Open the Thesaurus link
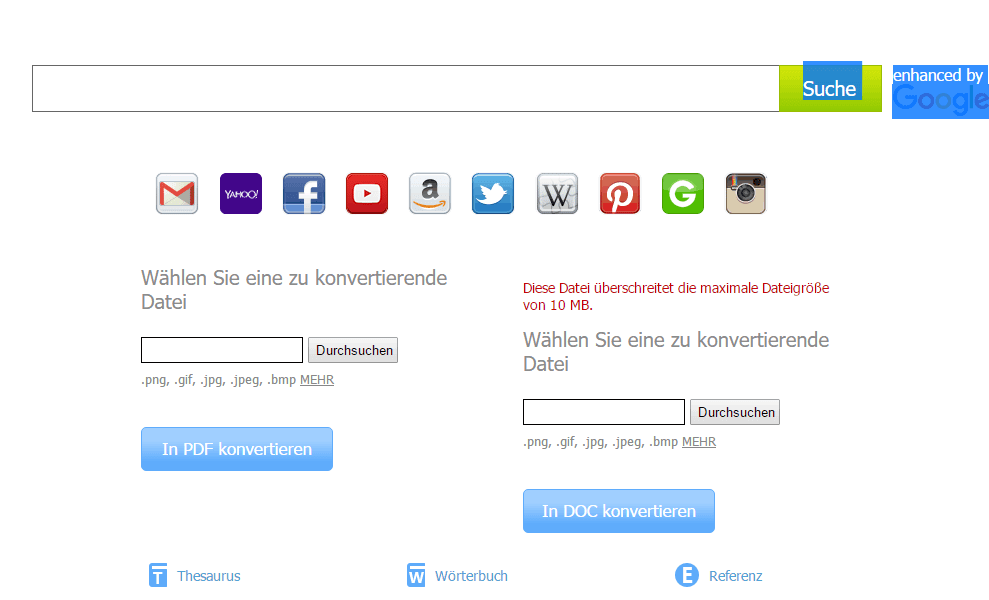 (209, 576)
